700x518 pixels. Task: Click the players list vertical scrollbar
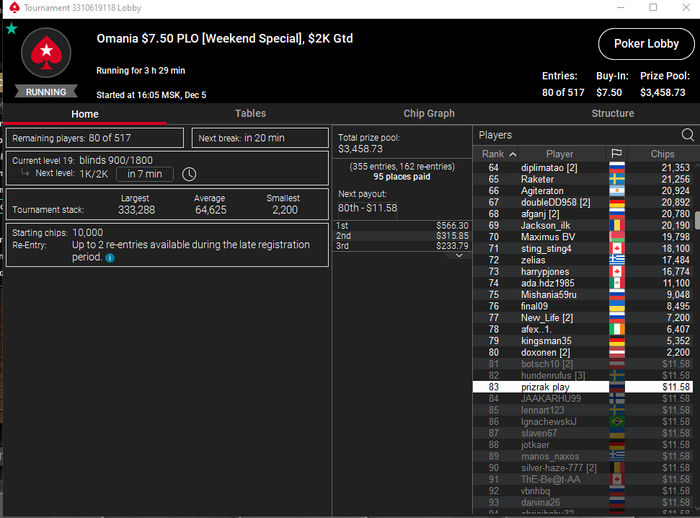click(x=697, y=221)
